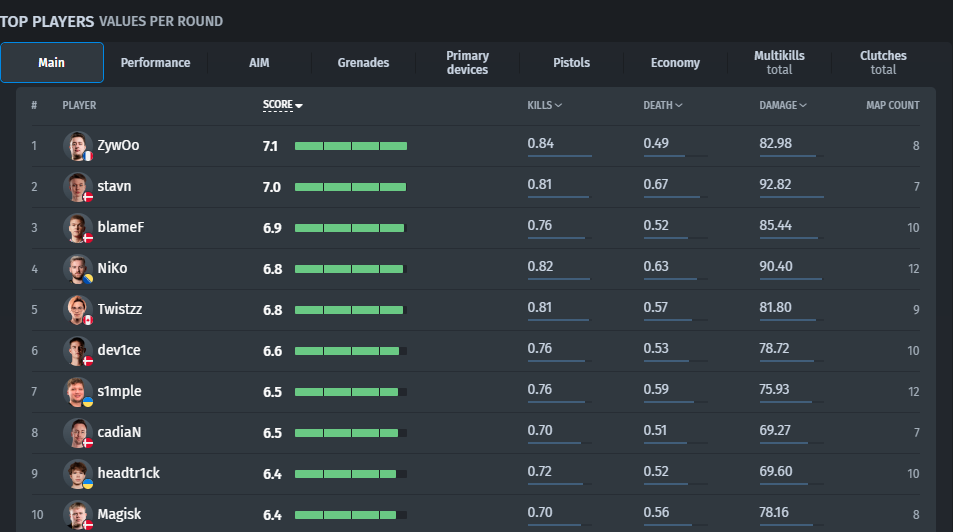Open the Grenades tab
The image size is (953, 532).
[363, 62]
